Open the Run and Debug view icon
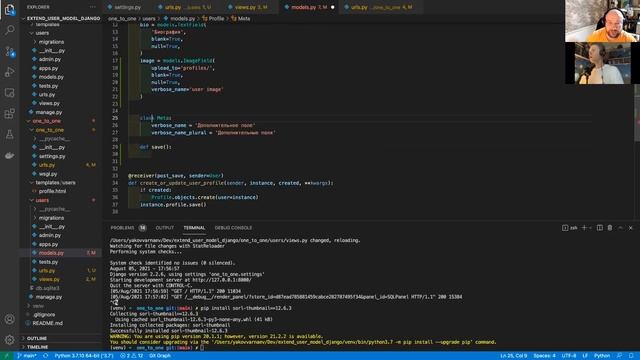 9,72
